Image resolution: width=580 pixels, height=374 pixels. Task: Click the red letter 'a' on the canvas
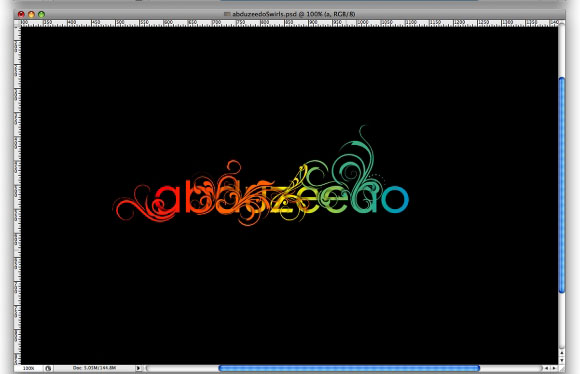(x=167, y=199)
